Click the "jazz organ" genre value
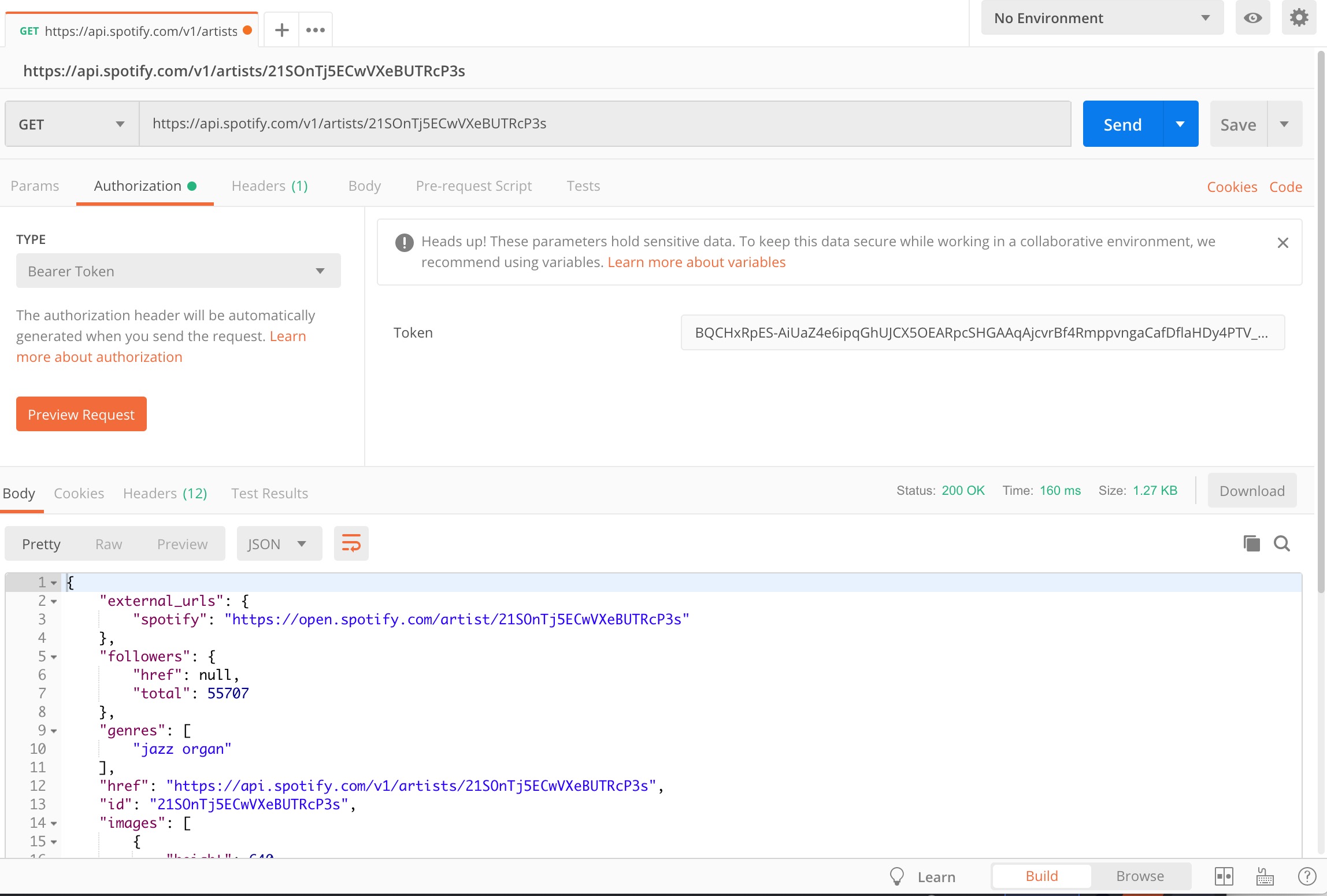 (x=182, y=749)
